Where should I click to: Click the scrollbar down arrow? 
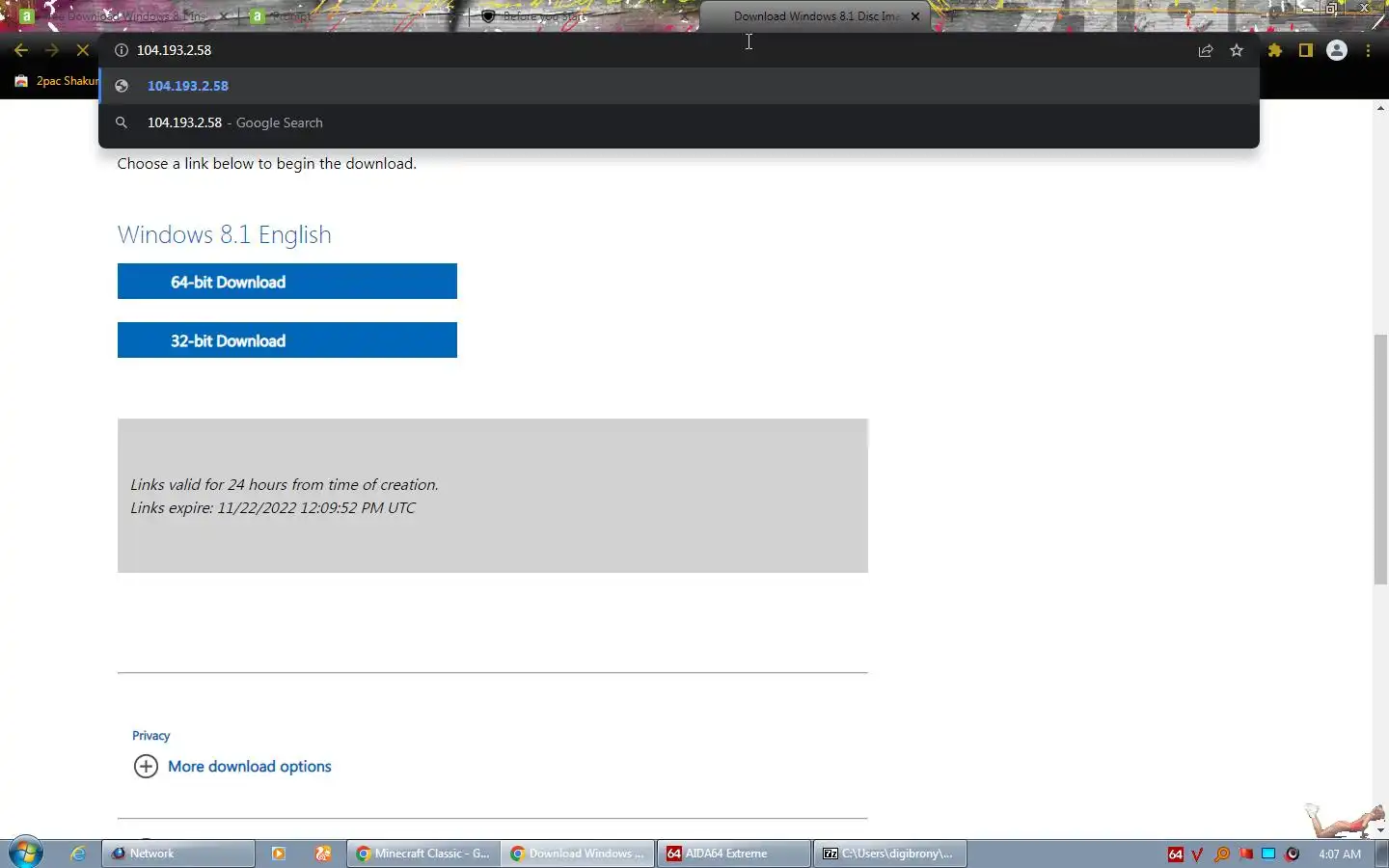point(1380,829)
